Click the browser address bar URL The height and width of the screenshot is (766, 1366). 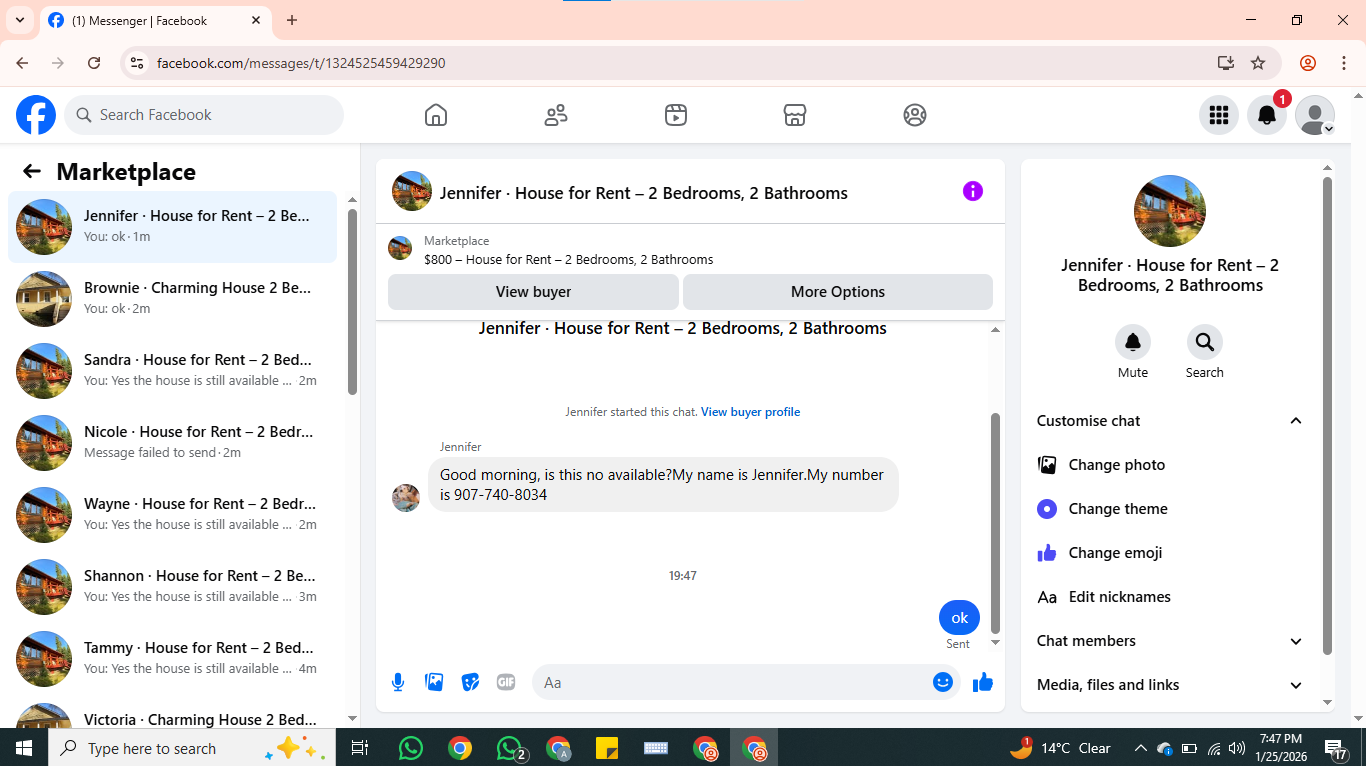[x=301, y=63]
